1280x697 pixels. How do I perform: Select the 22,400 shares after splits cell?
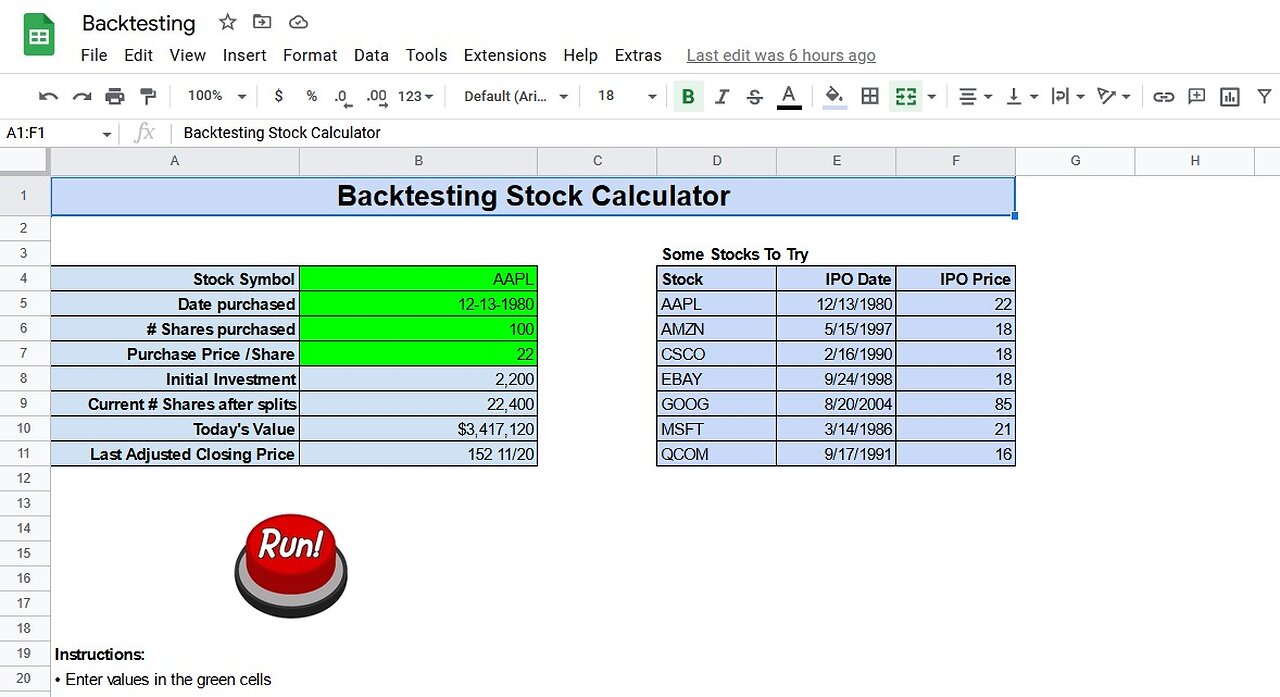[418, 404]
